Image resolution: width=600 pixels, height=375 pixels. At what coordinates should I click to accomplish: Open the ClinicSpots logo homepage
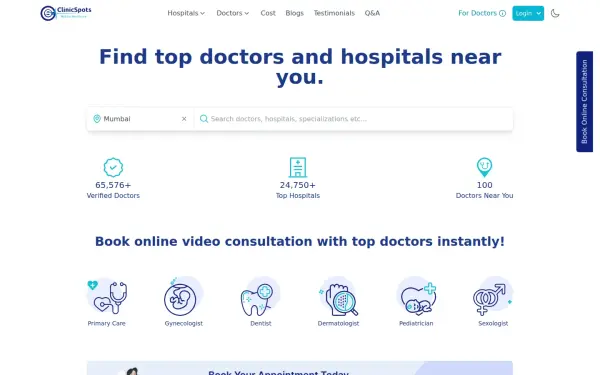click(x=66, y=13)
